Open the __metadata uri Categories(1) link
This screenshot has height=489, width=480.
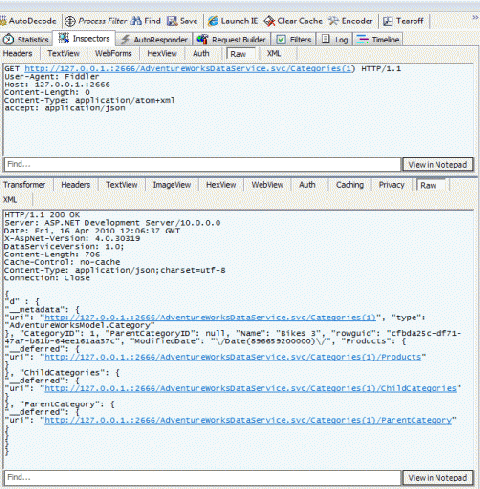[x=210, y=317]
